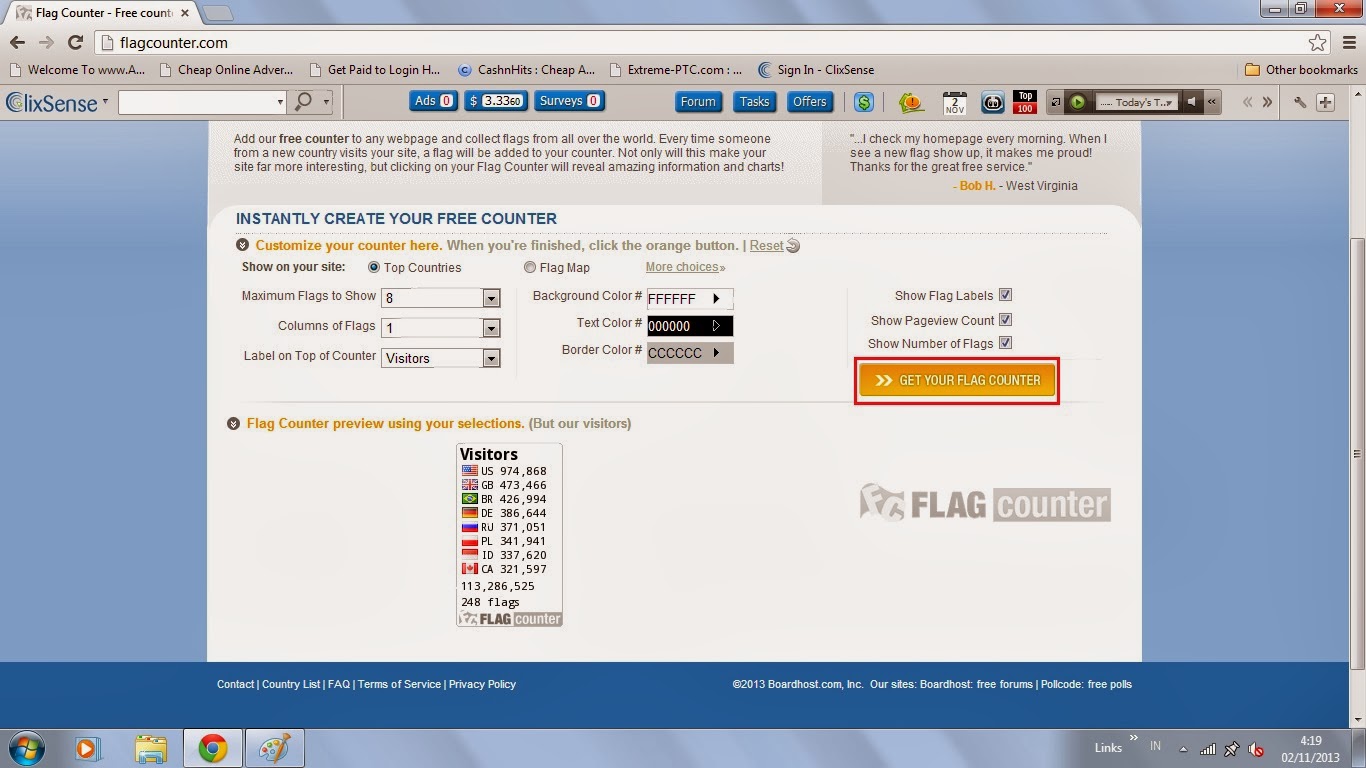Image resolution: width=1366 pixels, height=768 pixels.
Task: Uncheck Show Number of Flags checkbox
Action: [x=1006, y=343]
